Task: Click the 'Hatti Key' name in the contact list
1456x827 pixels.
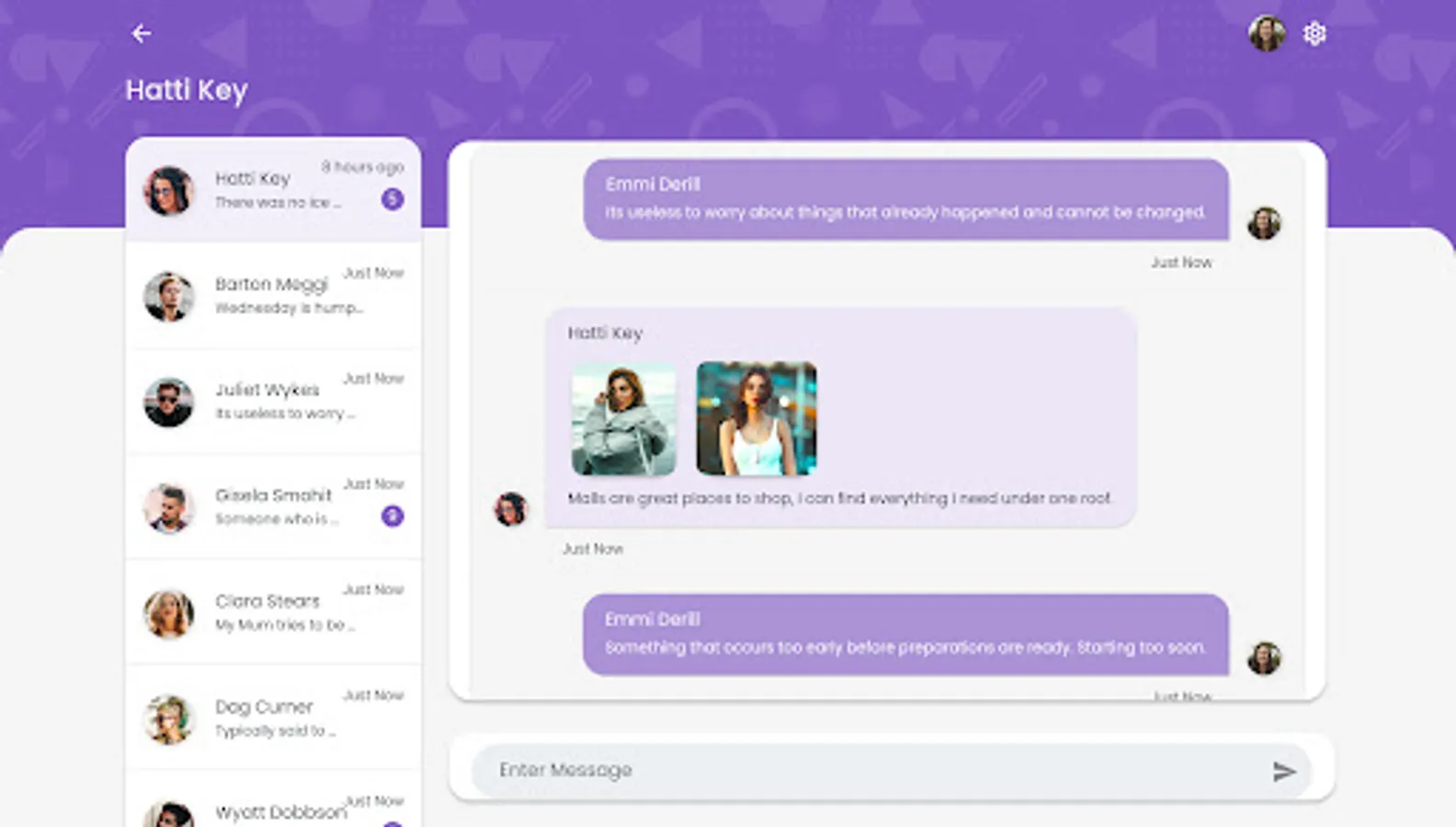Action: (x=253, y=178)
